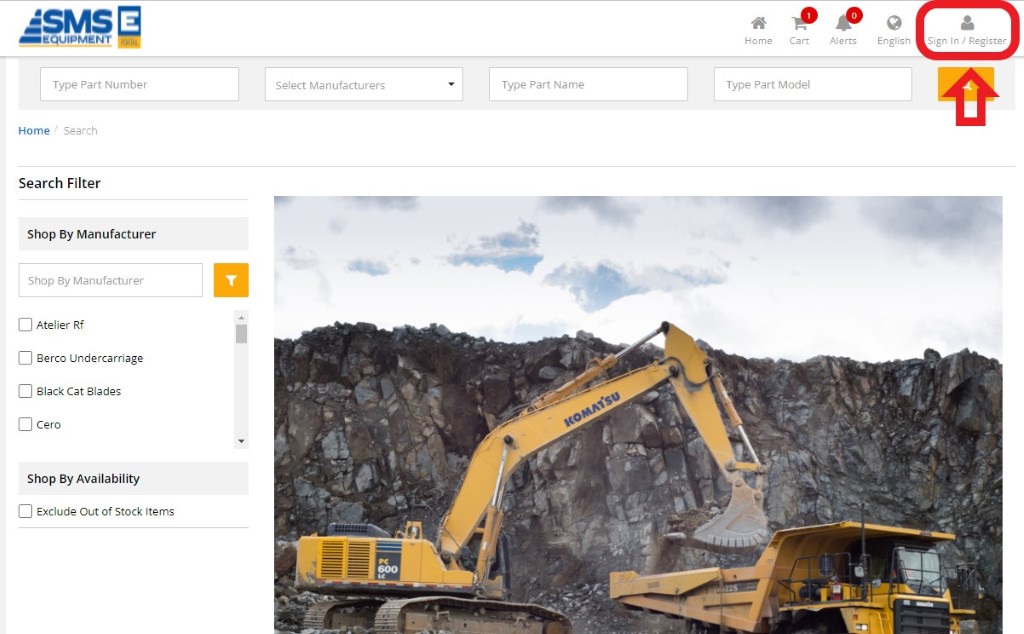
Task: Tick the Black Cat Blades checkbox
Action: click(25, 391)
